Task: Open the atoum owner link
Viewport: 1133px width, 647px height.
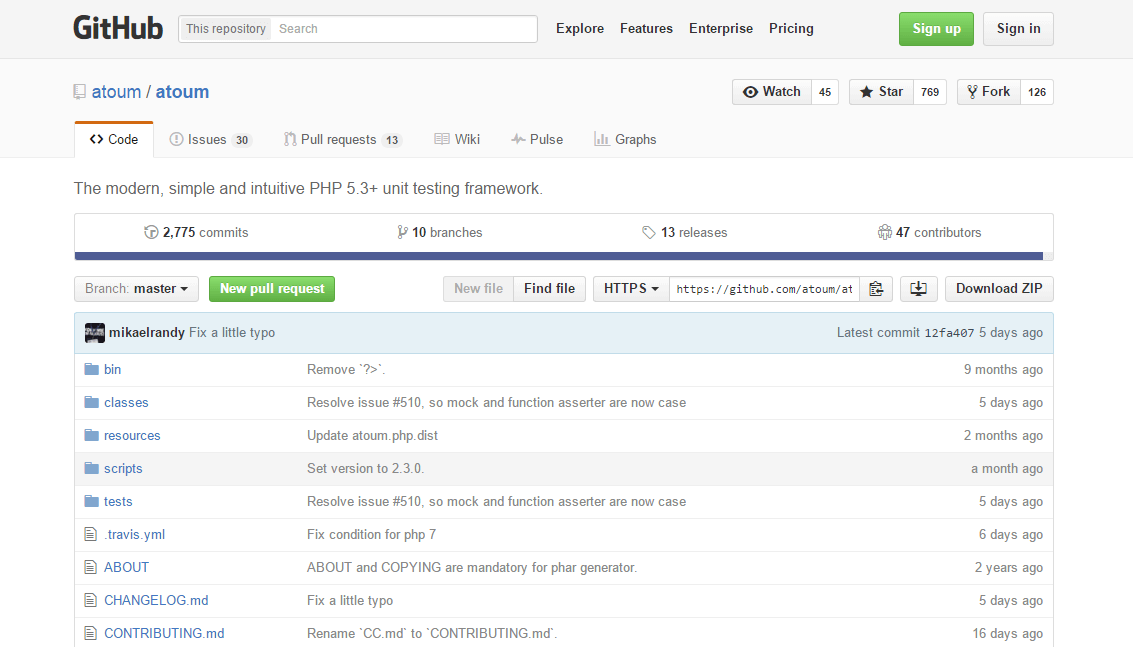Action: click(x=116, y=92)
